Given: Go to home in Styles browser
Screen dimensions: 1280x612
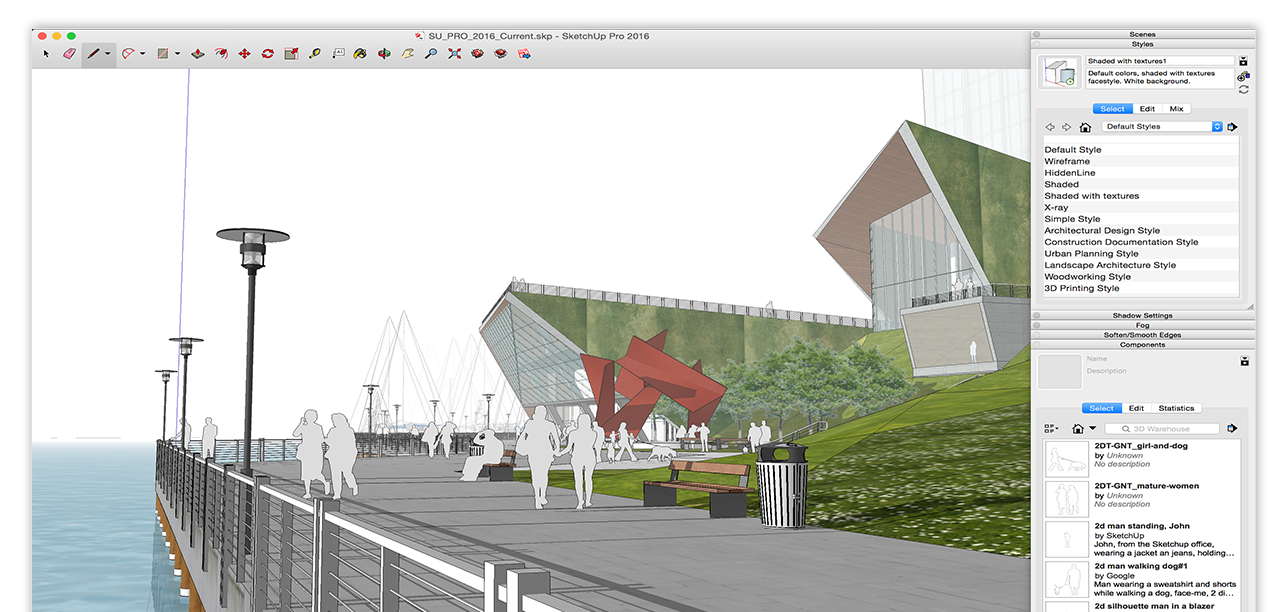Looking at the screenshot, I should tap(1085, 127).
